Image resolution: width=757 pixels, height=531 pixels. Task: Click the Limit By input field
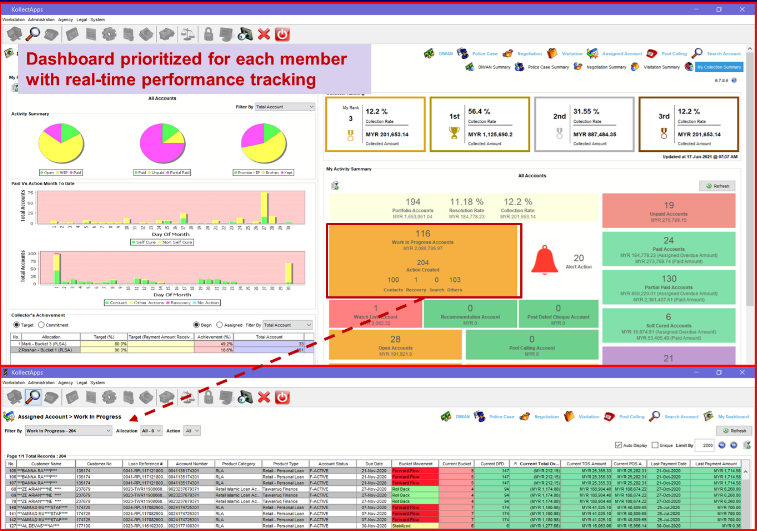(705, 445)
